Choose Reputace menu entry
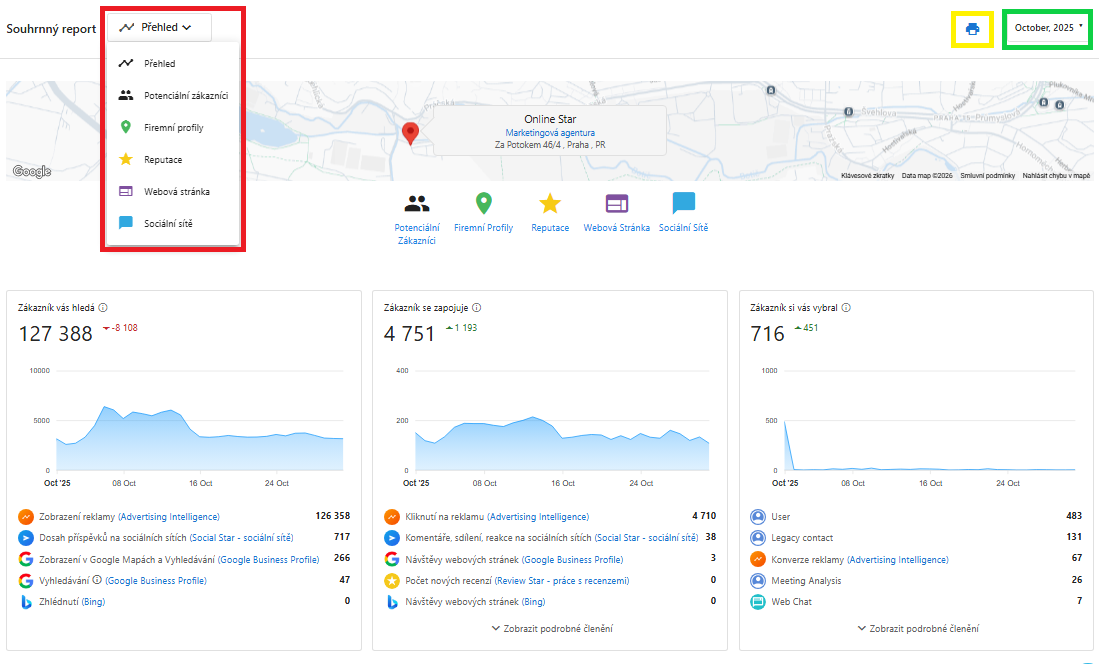 pos(172,159)
